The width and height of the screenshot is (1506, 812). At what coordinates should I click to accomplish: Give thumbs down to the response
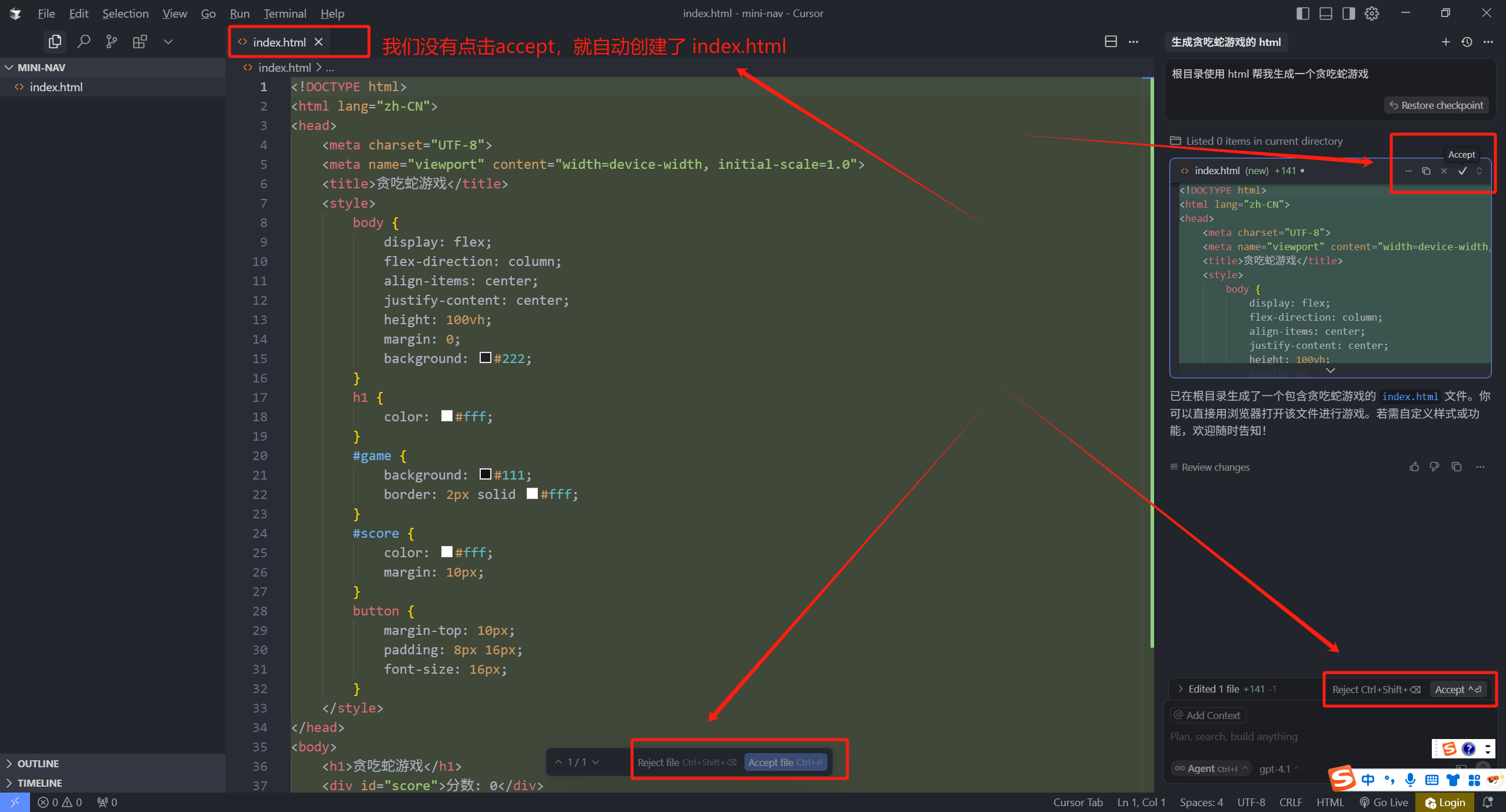coord(1434,467)
